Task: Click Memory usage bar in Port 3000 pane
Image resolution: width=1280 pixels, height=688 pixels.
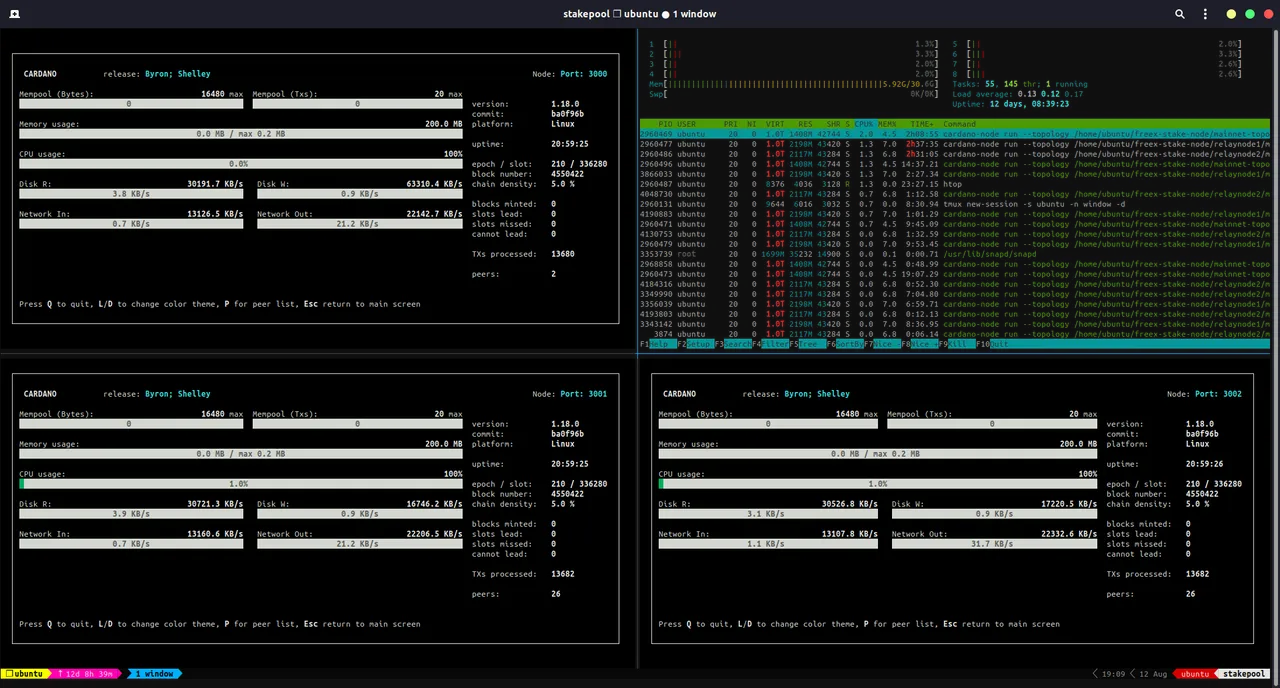Action: tap(241, 134)
